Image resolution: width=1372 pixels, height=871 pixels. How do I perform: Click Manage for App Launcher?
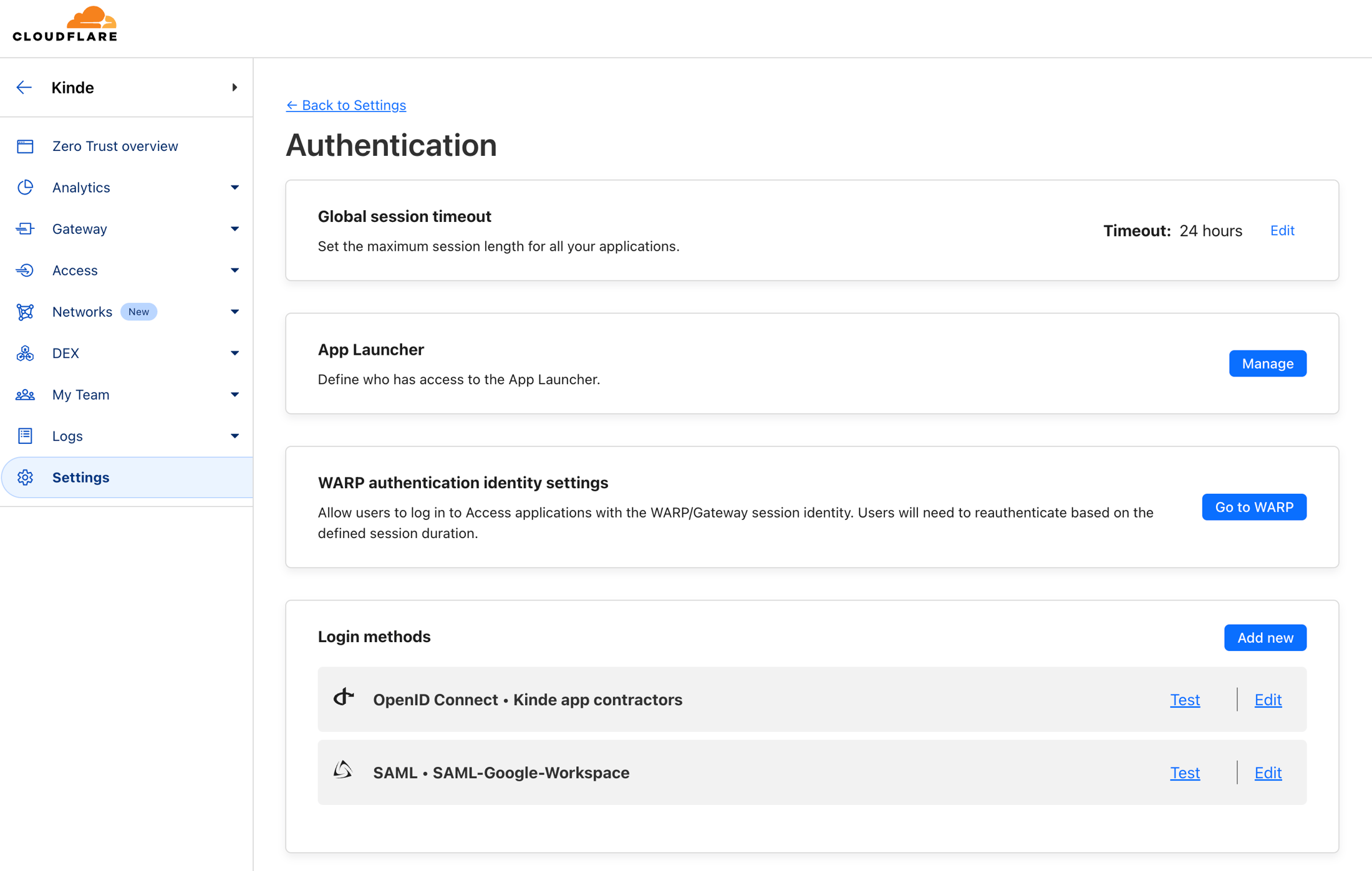coord(1267,363)
